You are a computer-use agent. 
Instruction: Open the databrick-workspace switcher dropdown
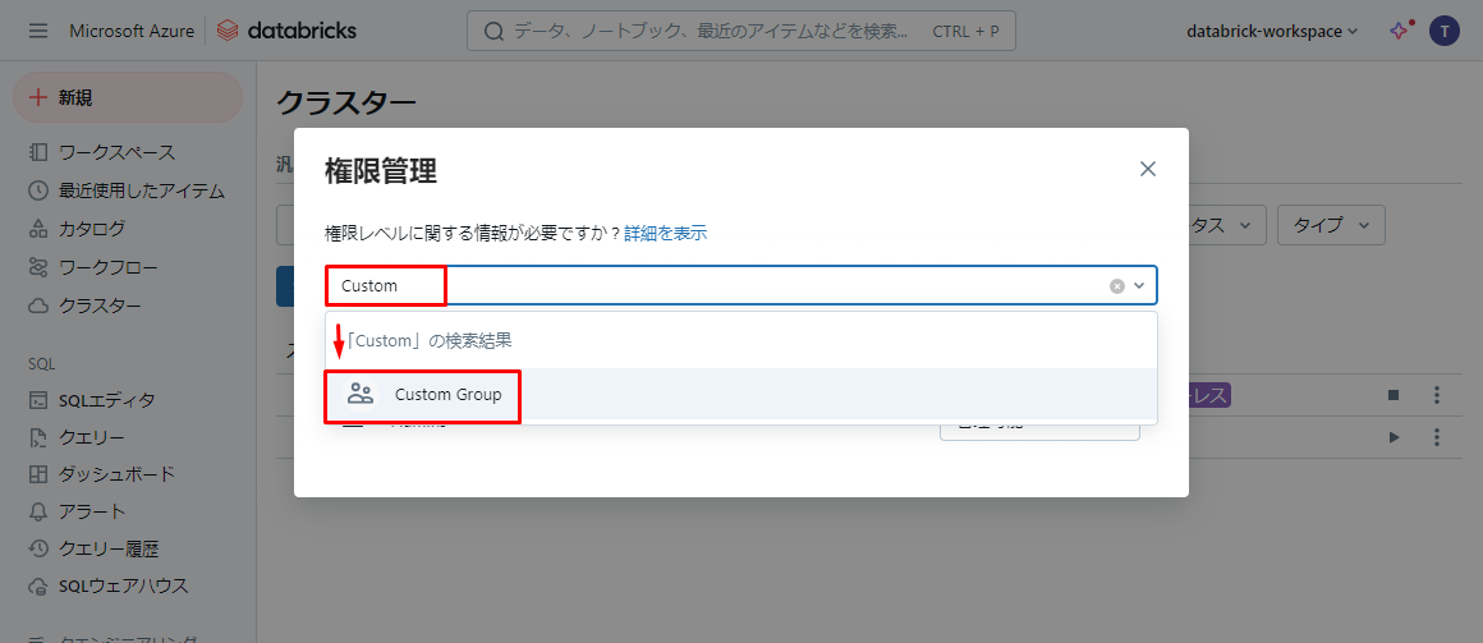(1271, 31)
